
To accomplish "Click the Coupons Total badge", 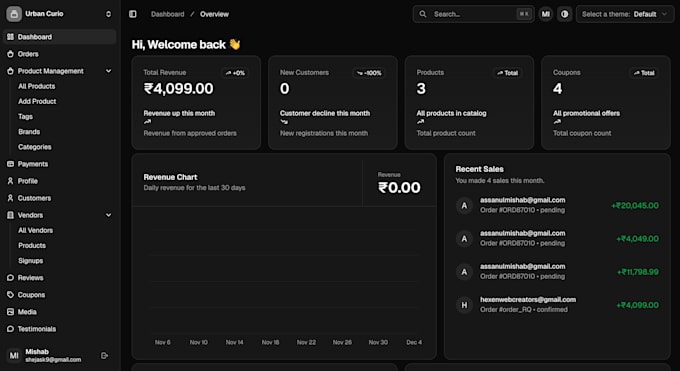I will [644, 73].
